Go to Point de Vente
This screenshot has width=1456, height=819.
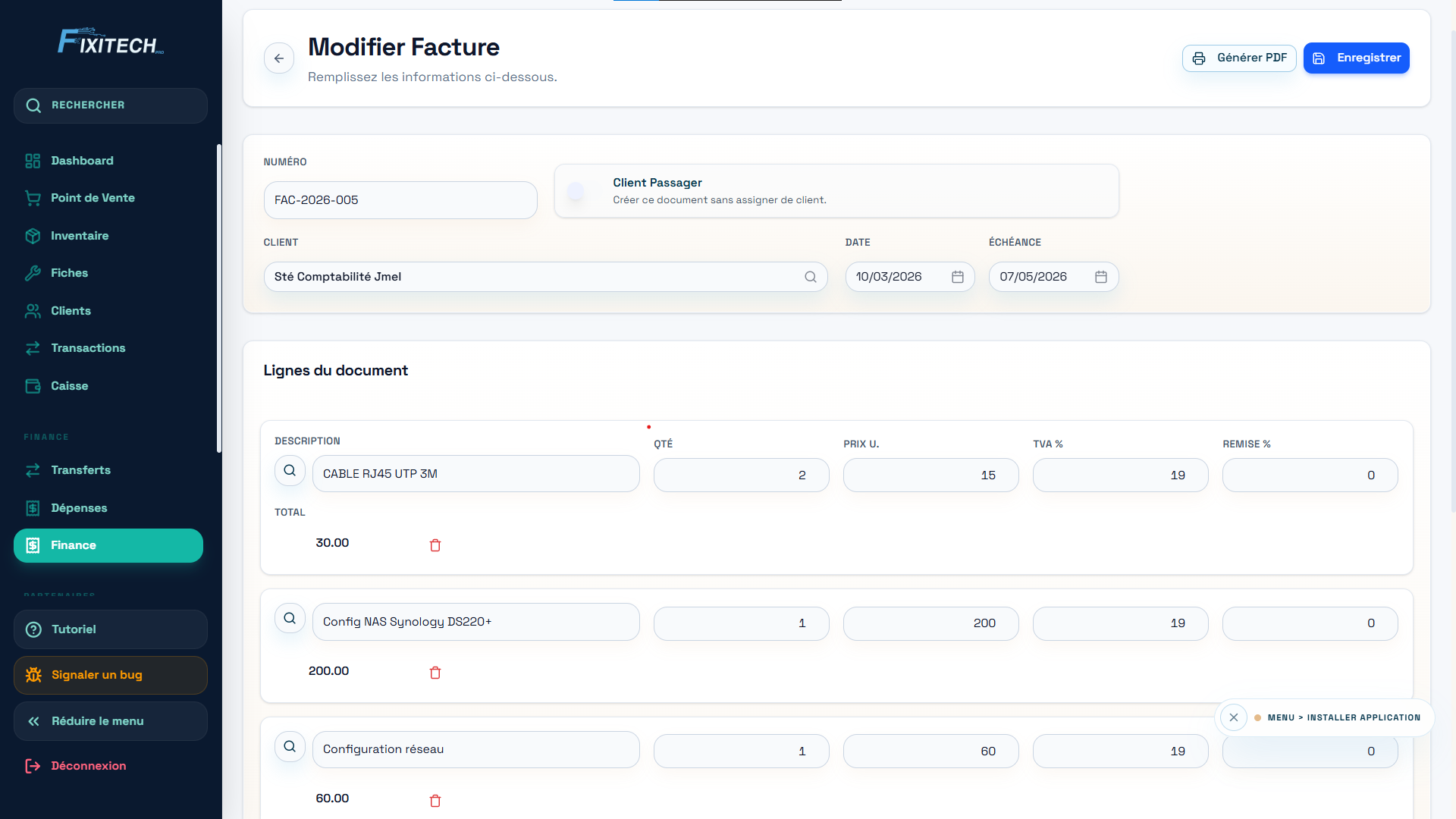coord(93,198)
